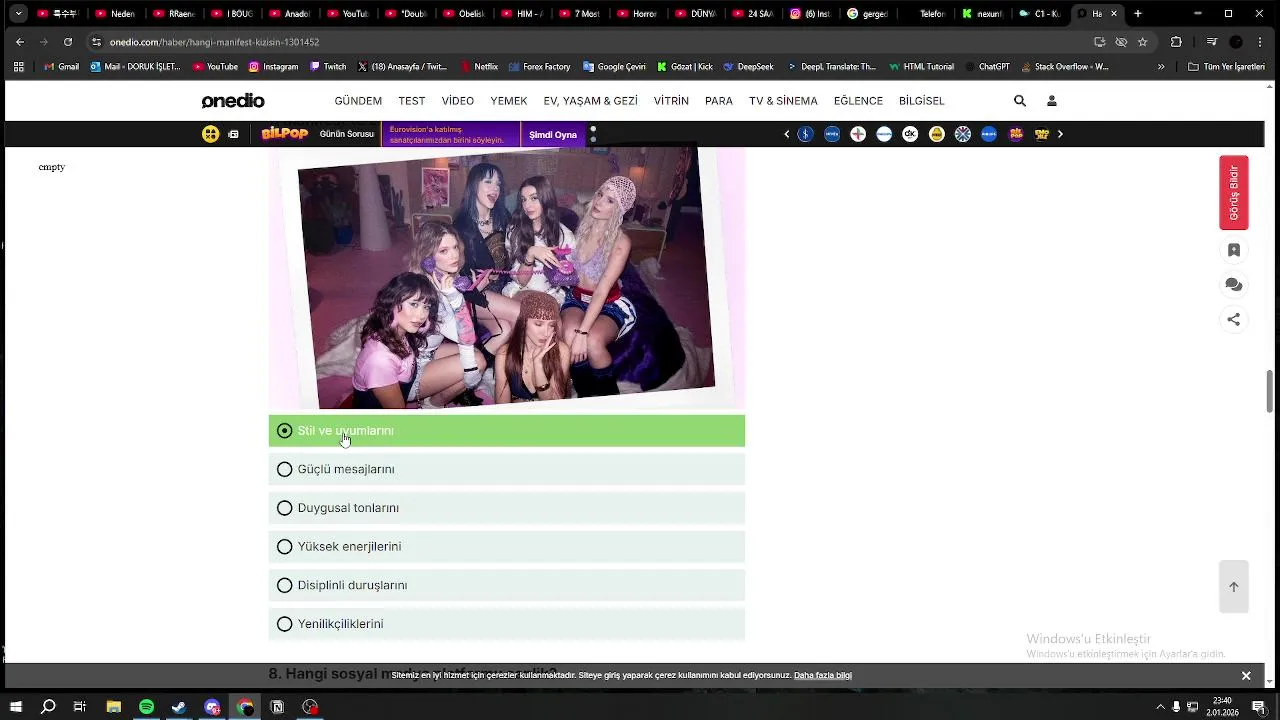This screenshot has height=720, width=1280.
Task: Select the 'Yenilikçiliklerini' radio option
Action: click(x=506, y=624)
